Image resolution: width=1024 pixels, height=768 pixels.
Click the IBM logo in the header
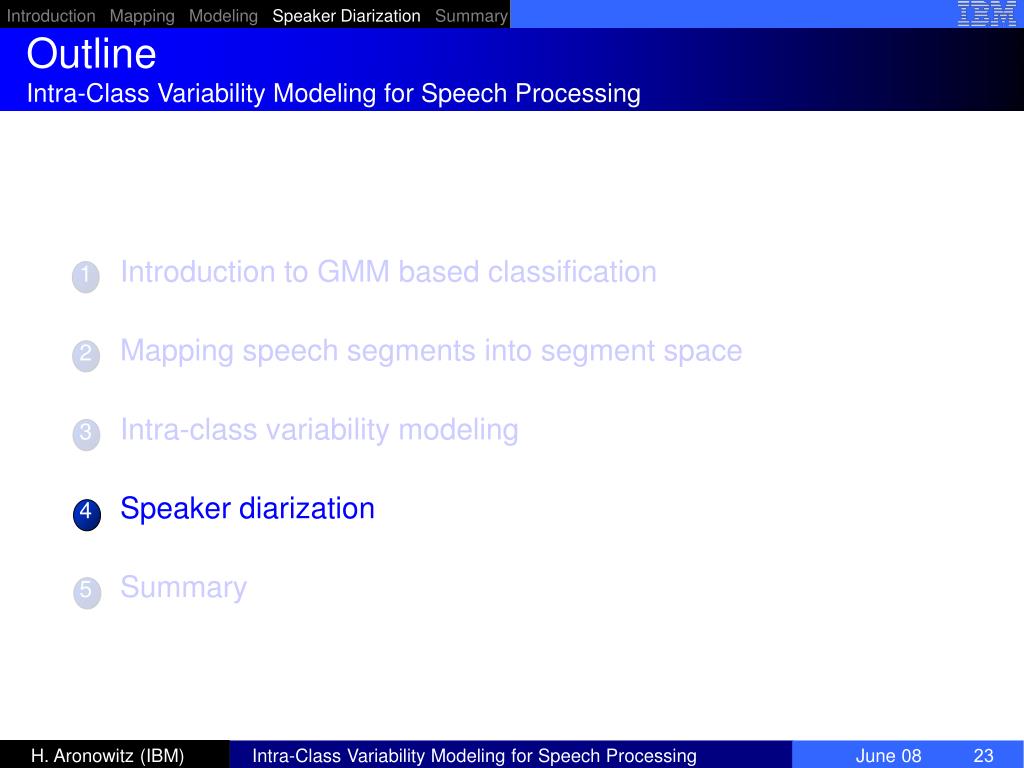click(986, 14)
